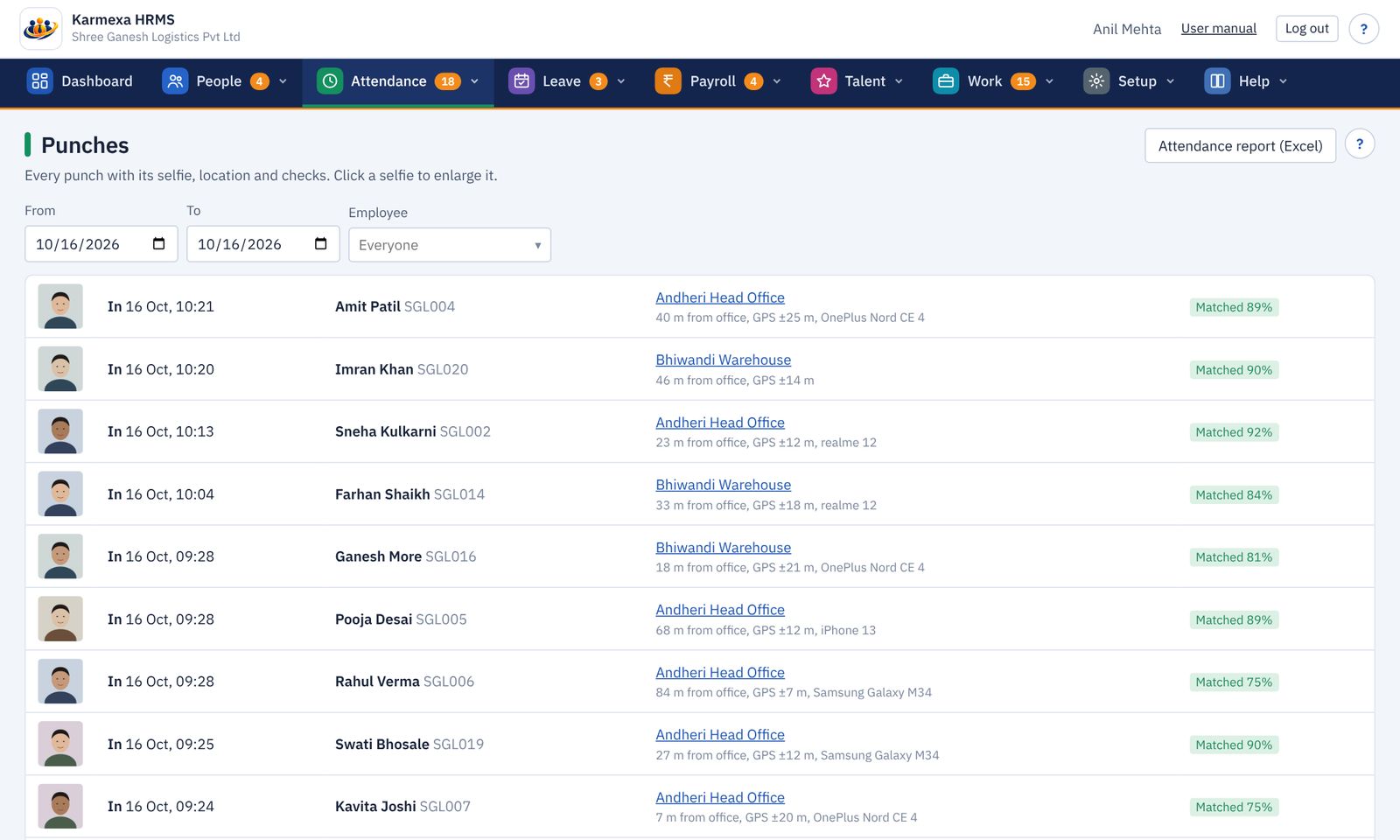Click the People icon in the navbar

point(175,81)
